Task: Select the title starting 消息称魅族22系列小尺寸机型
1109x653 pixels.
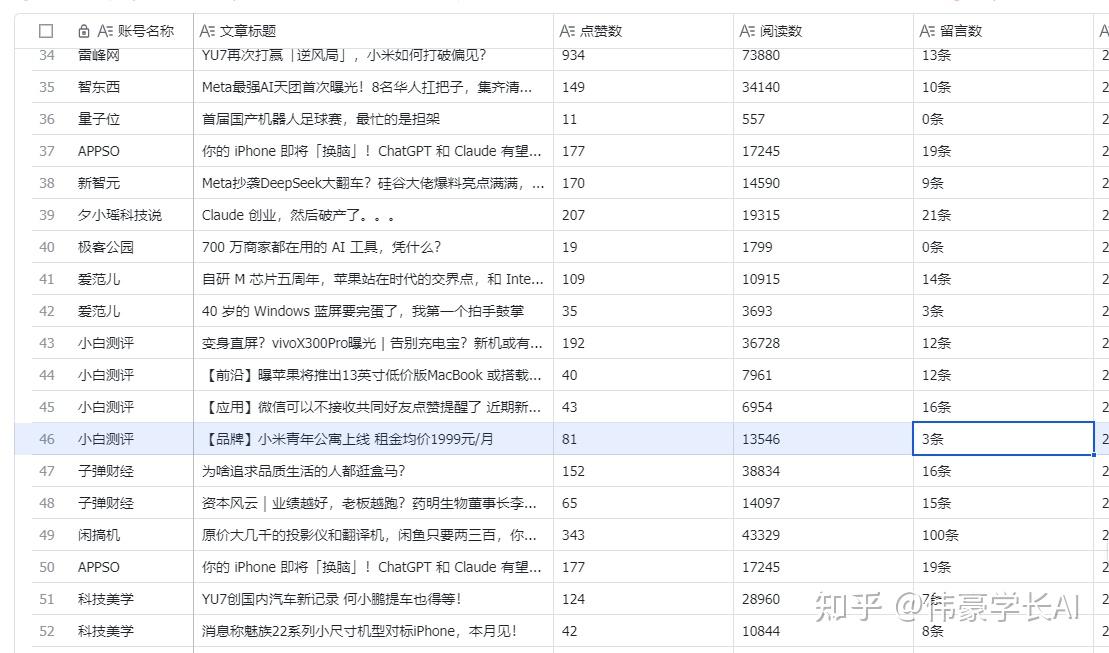Action: point(359,631)
